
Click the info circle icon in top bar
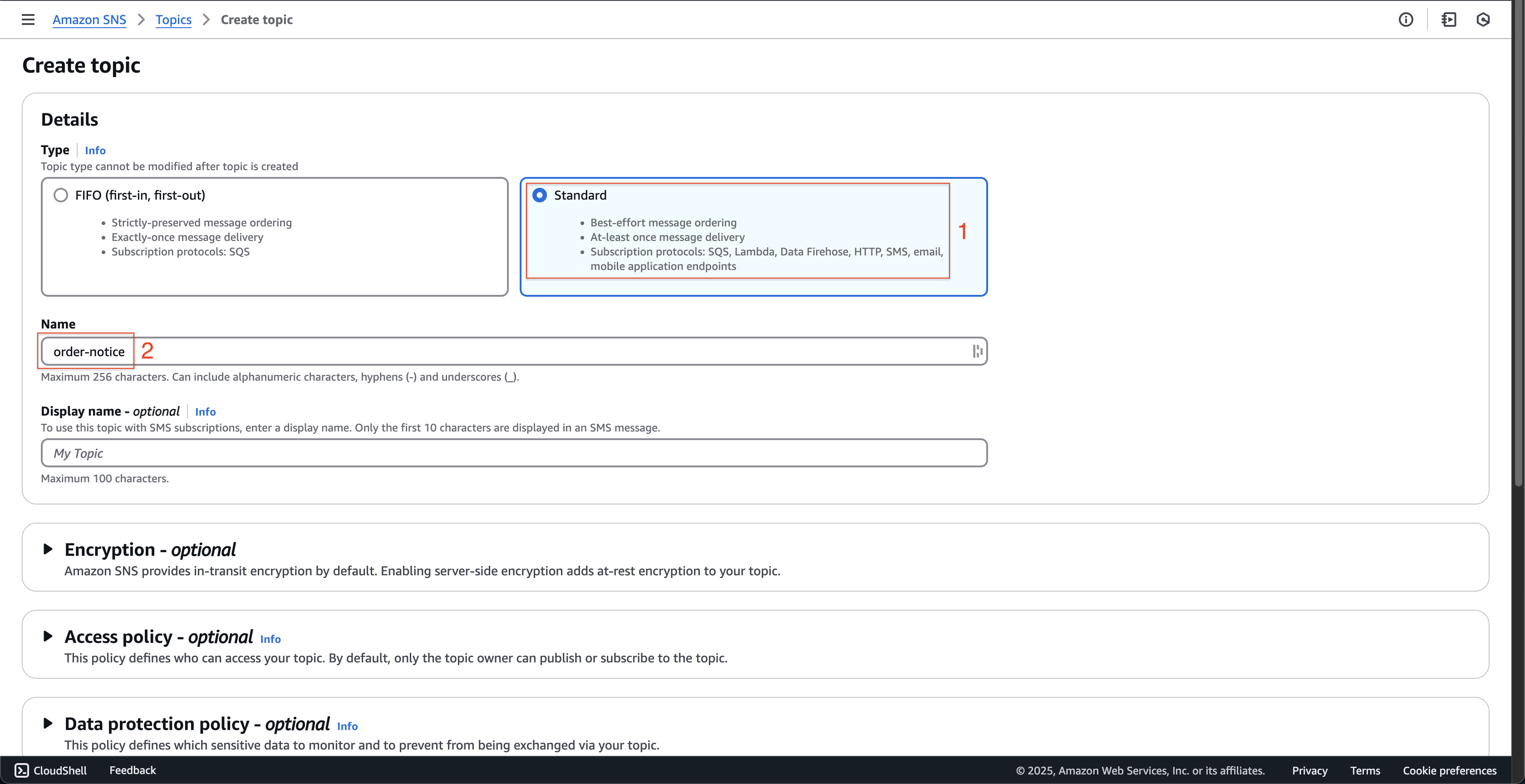coord(1406,20)
